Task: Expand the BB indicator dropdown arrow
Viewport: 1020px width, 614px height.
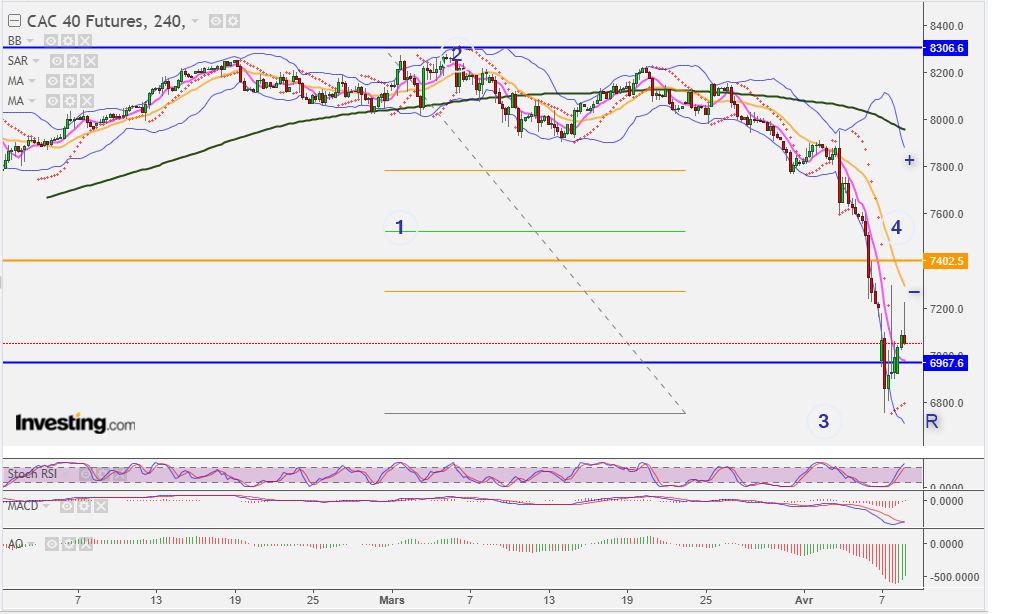Action: pyautogui.click(x=30, y=41)
